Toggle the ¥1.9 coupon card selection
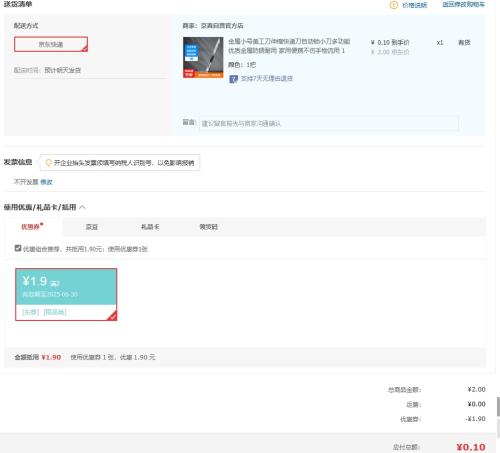Screen dimensions: 500x453 (x=66, y=295)
